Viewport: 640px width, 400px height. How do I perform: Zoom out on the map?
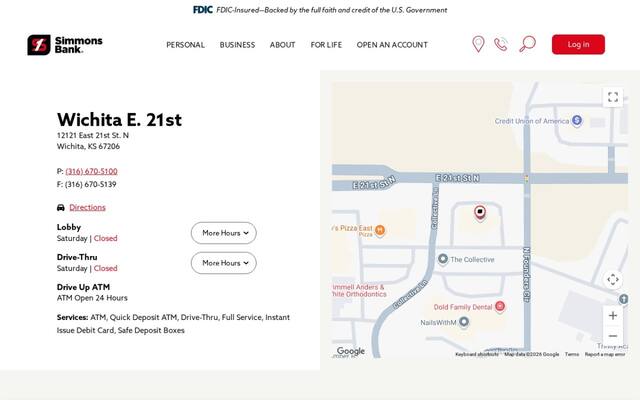[613, 336]
